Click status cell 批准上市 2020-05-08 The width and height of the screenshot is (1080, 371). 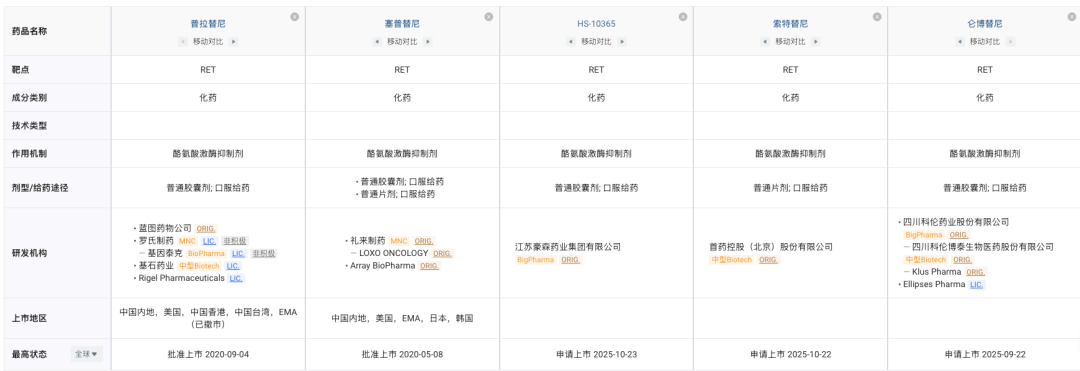click(x=402, y=354)
